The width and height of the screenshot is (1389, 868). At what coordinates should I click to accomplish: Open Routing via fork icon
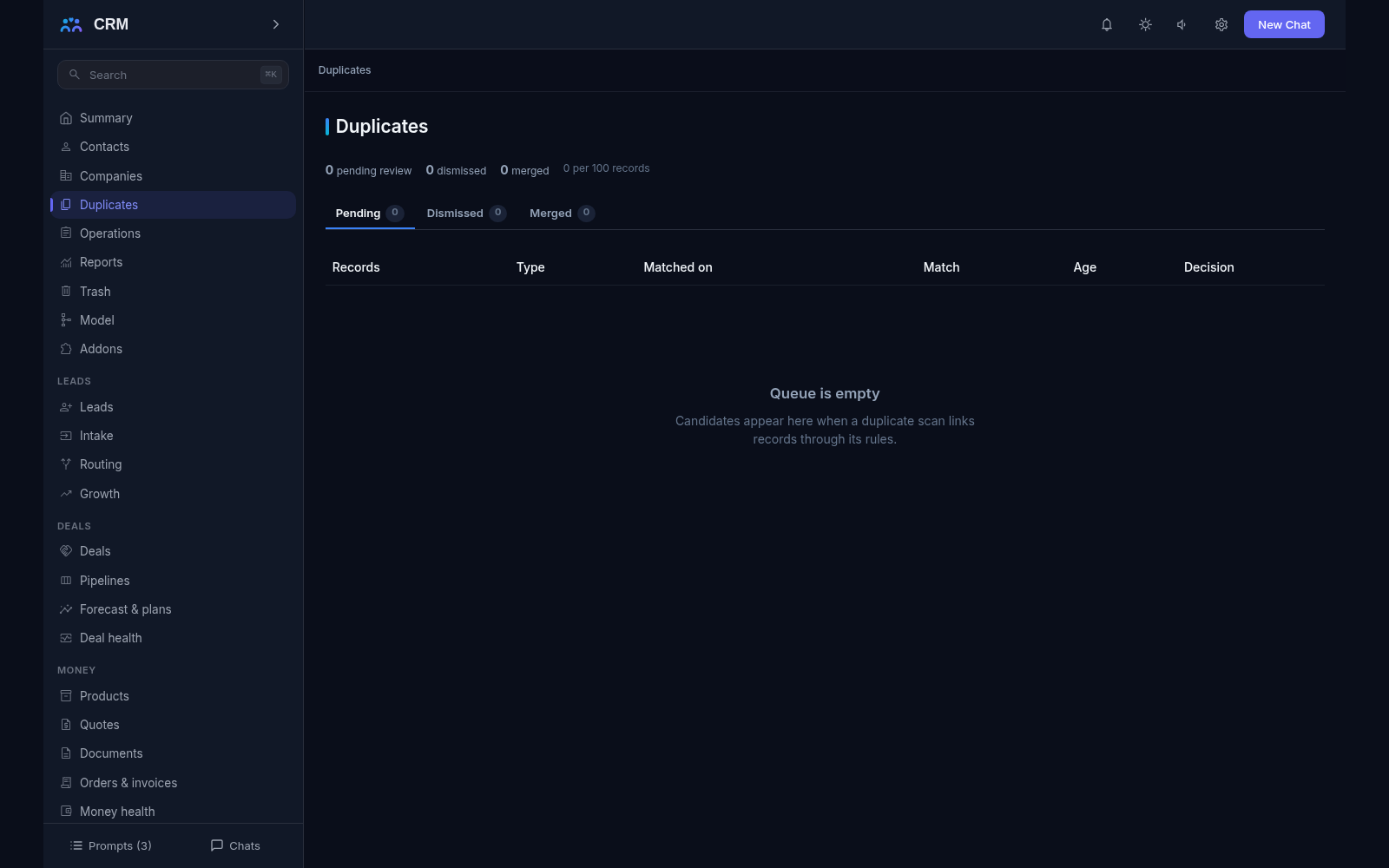tap(66, 464)
